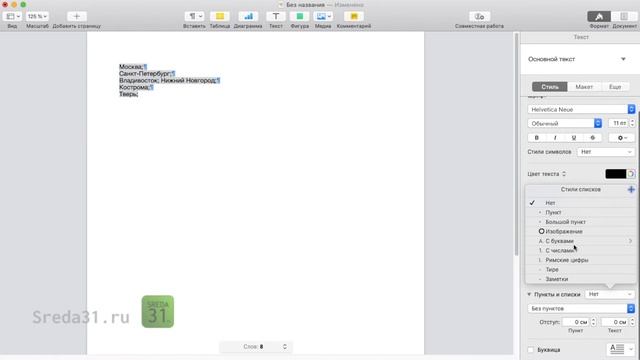Select the Нет list style

pyautogui.click(x=580, y=203)
